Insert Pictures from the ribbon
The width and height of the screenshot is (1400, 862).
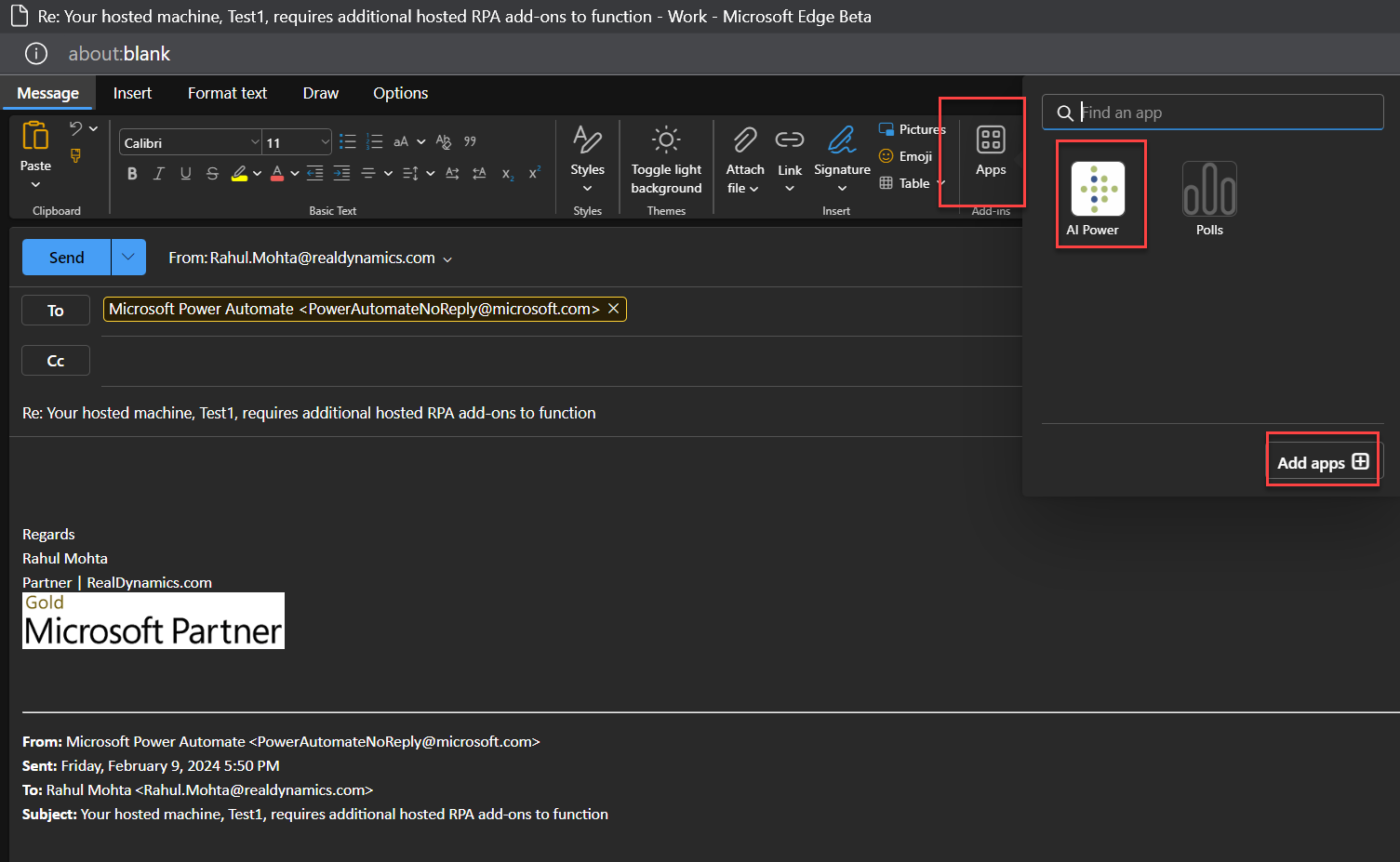(x=912, y=129)
